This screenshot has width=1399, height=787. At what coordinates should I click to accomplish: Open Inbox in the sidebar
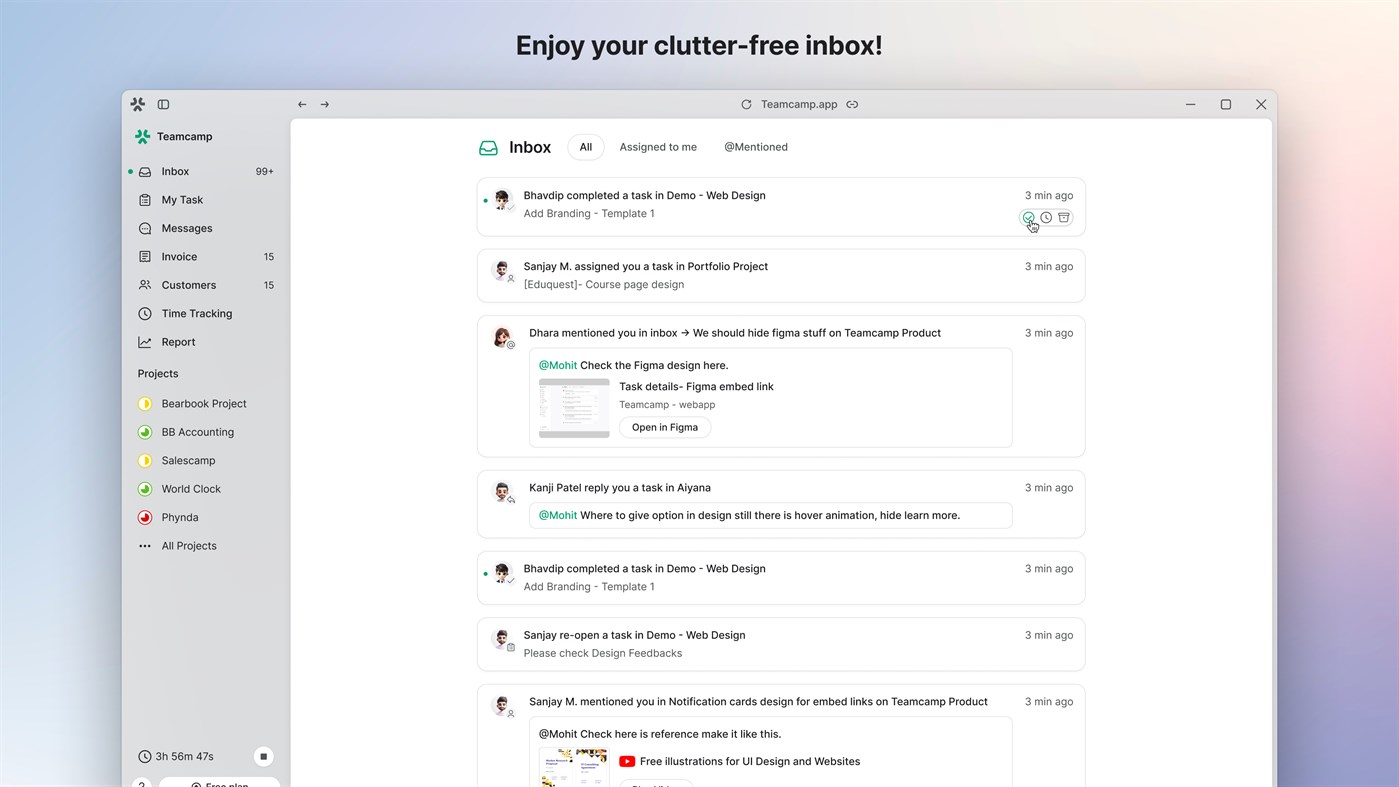pyautogui.click(x=206, y=171)
